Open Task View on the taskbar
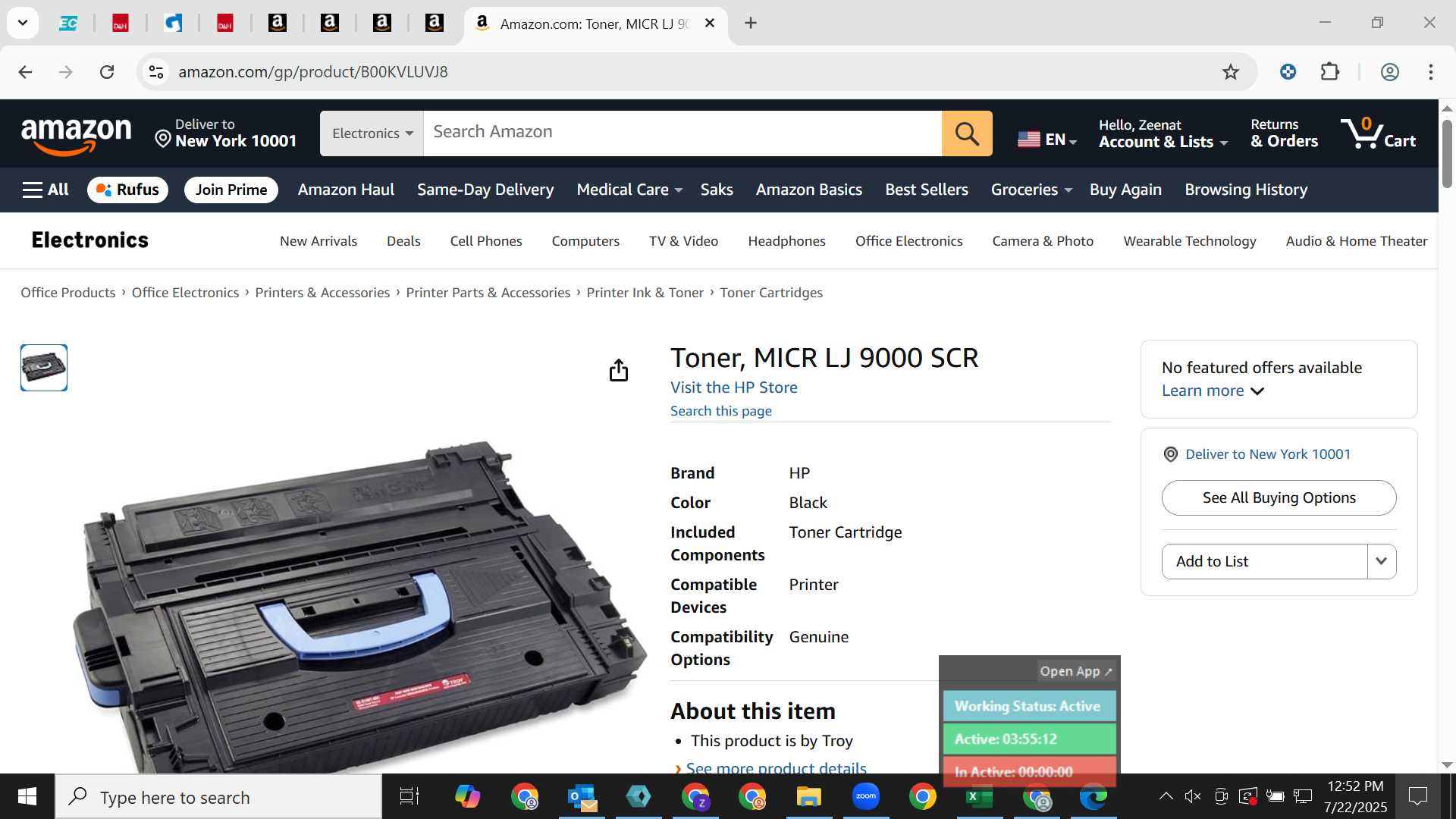The height and width of the screenshot is (819, 1456). point(409,797)
